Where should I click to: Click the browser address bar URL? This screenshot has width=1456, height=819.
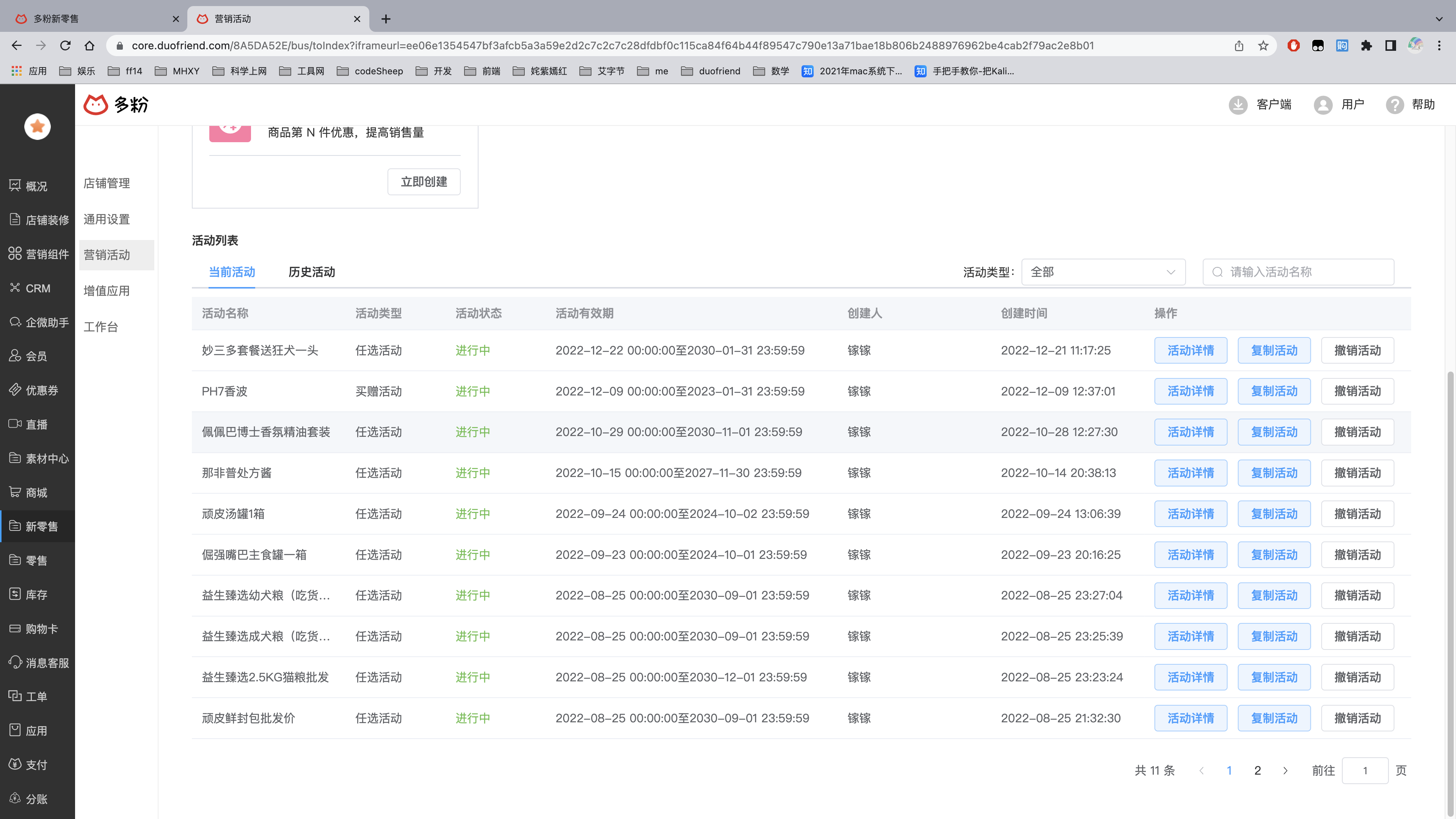613,46
